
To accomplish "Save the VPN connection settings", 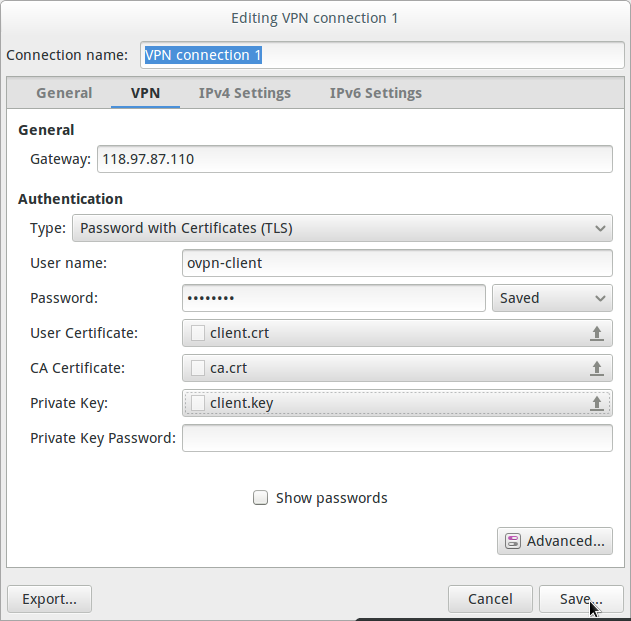I will [581, 599].
